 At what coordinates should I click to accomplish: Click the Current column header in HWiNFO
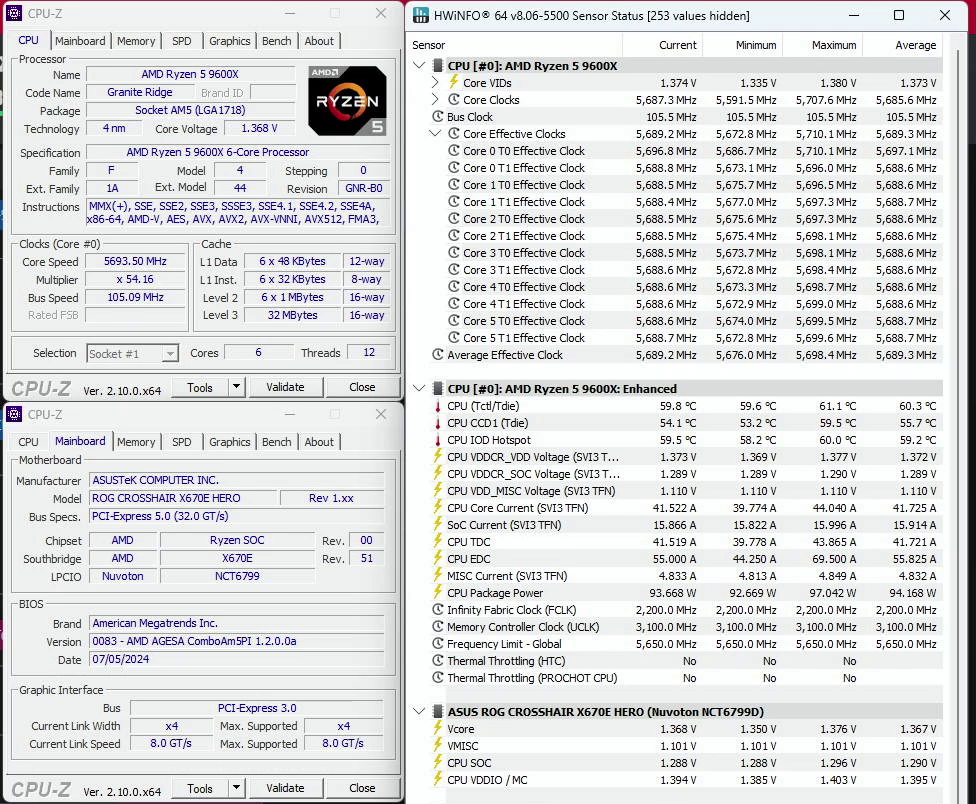(662, 45)
